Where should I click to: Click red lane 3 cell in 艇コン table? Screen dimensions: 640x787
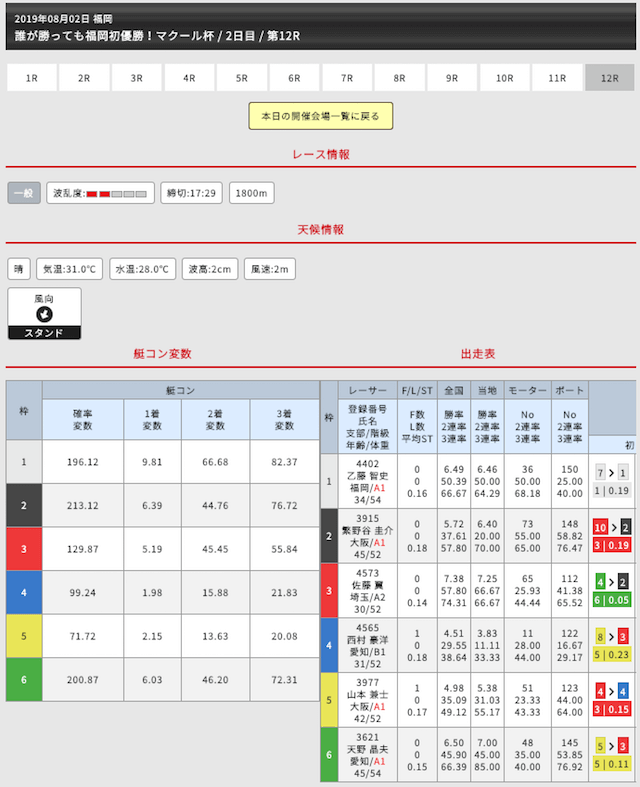pos(24,549)
